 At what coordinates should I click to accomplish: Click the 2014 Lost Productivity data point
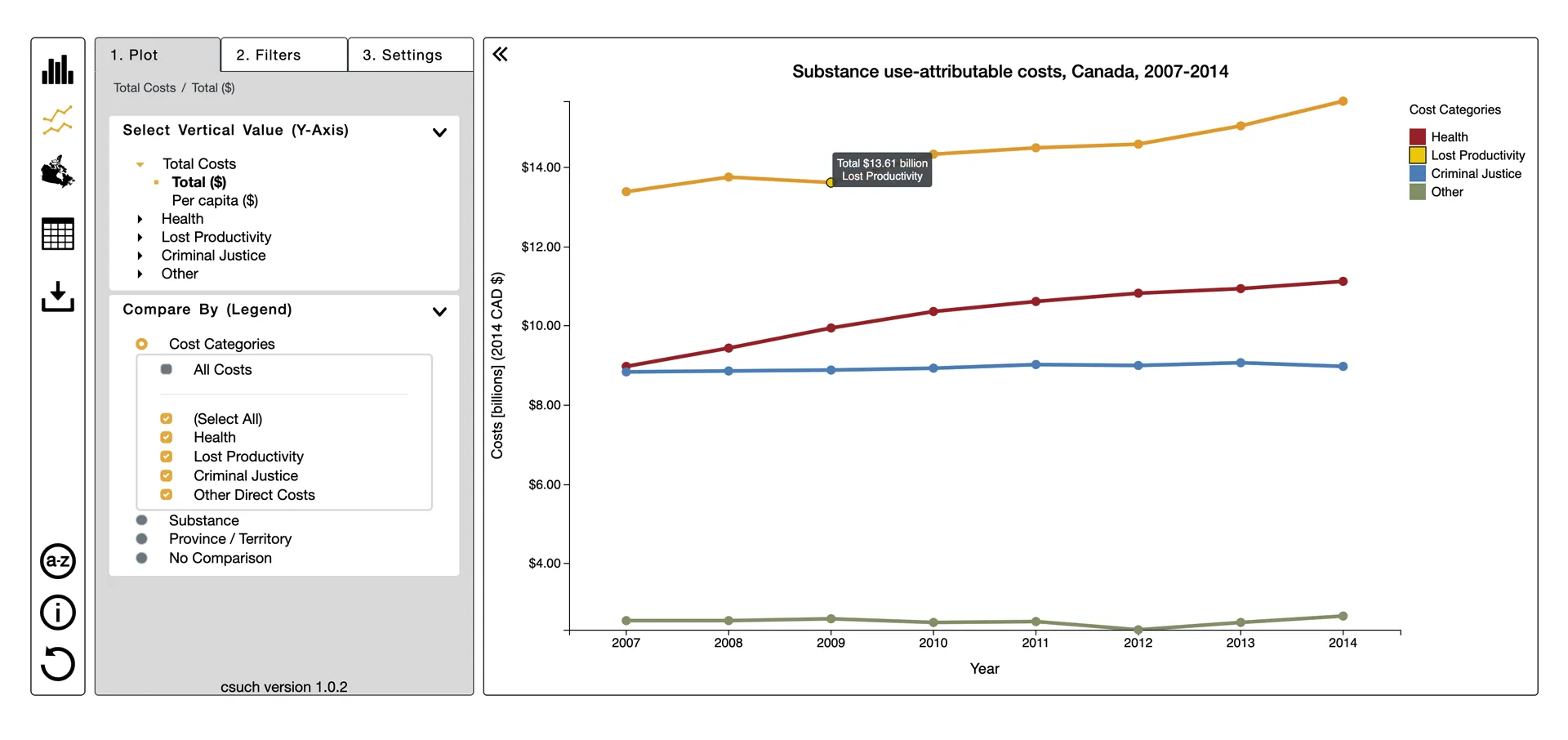tap(1343, 101)
